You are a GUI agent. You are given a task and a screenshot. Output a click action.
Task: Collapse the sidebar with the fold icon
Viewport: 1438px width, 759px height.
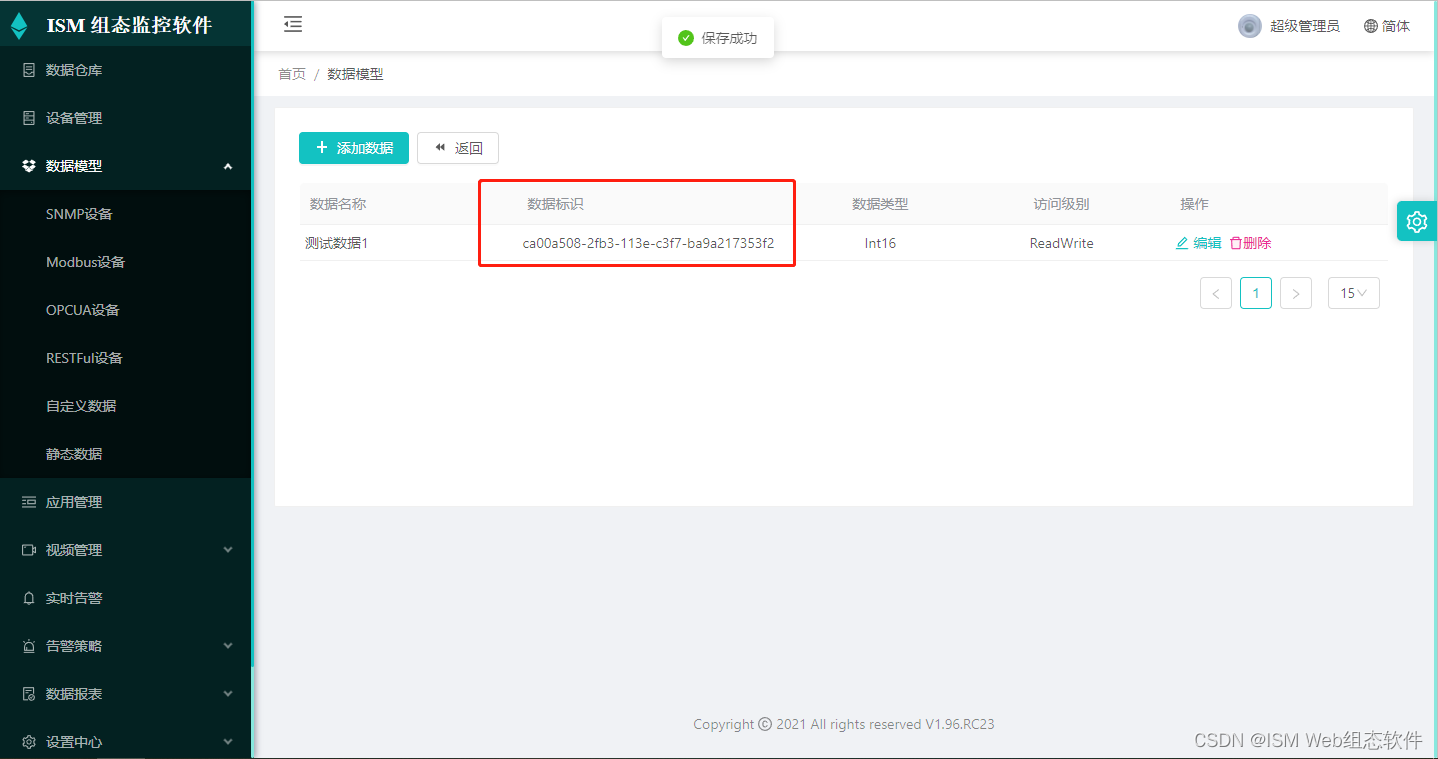(293, 25)
